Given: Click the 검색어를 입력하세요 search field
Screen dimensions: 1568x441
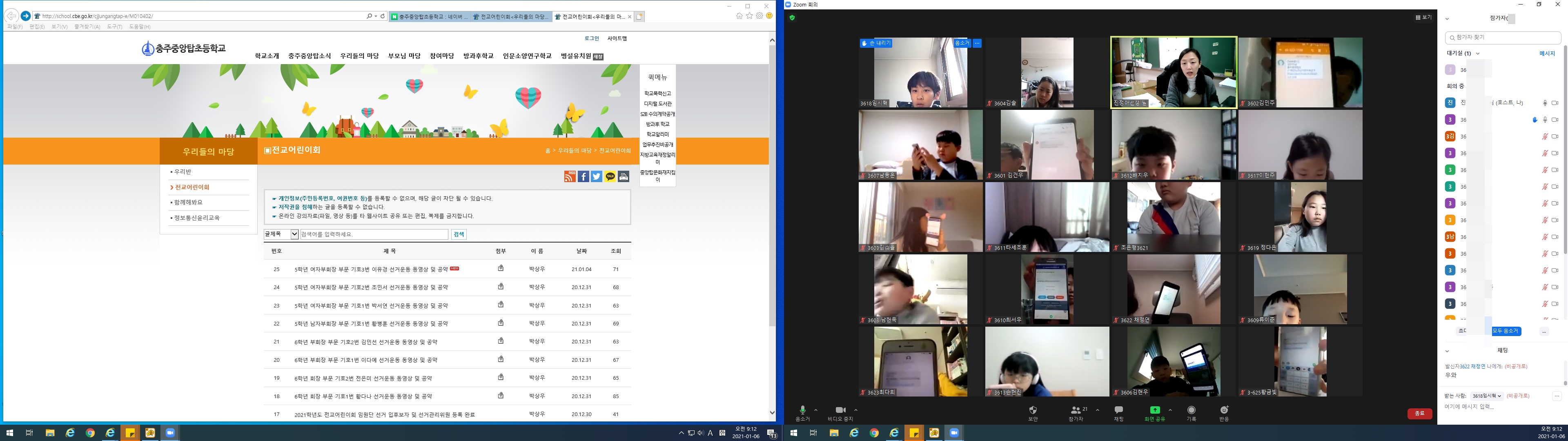Looking at the screenshot, I should coord(374,234).
